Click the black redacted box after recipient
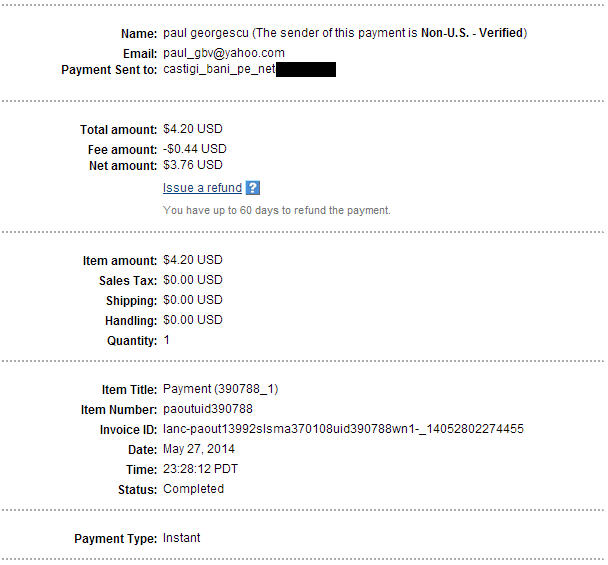The height and width of the screenshot is (565, 608). tap(305, 70)
